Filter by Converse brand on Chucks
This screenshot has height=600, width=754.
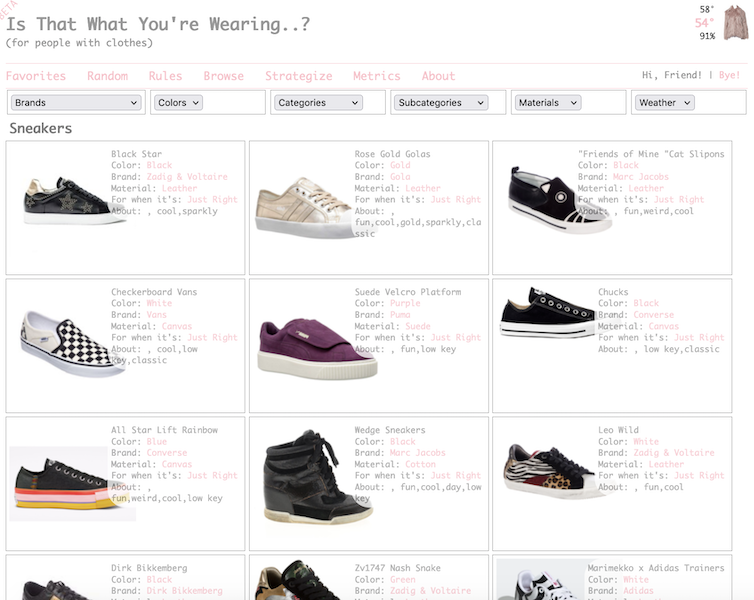(653, 314)
